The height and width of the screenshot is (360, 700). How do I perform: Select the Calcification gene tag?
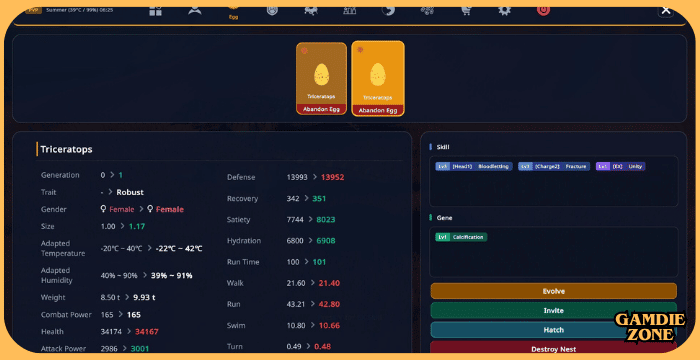point(461,237)
